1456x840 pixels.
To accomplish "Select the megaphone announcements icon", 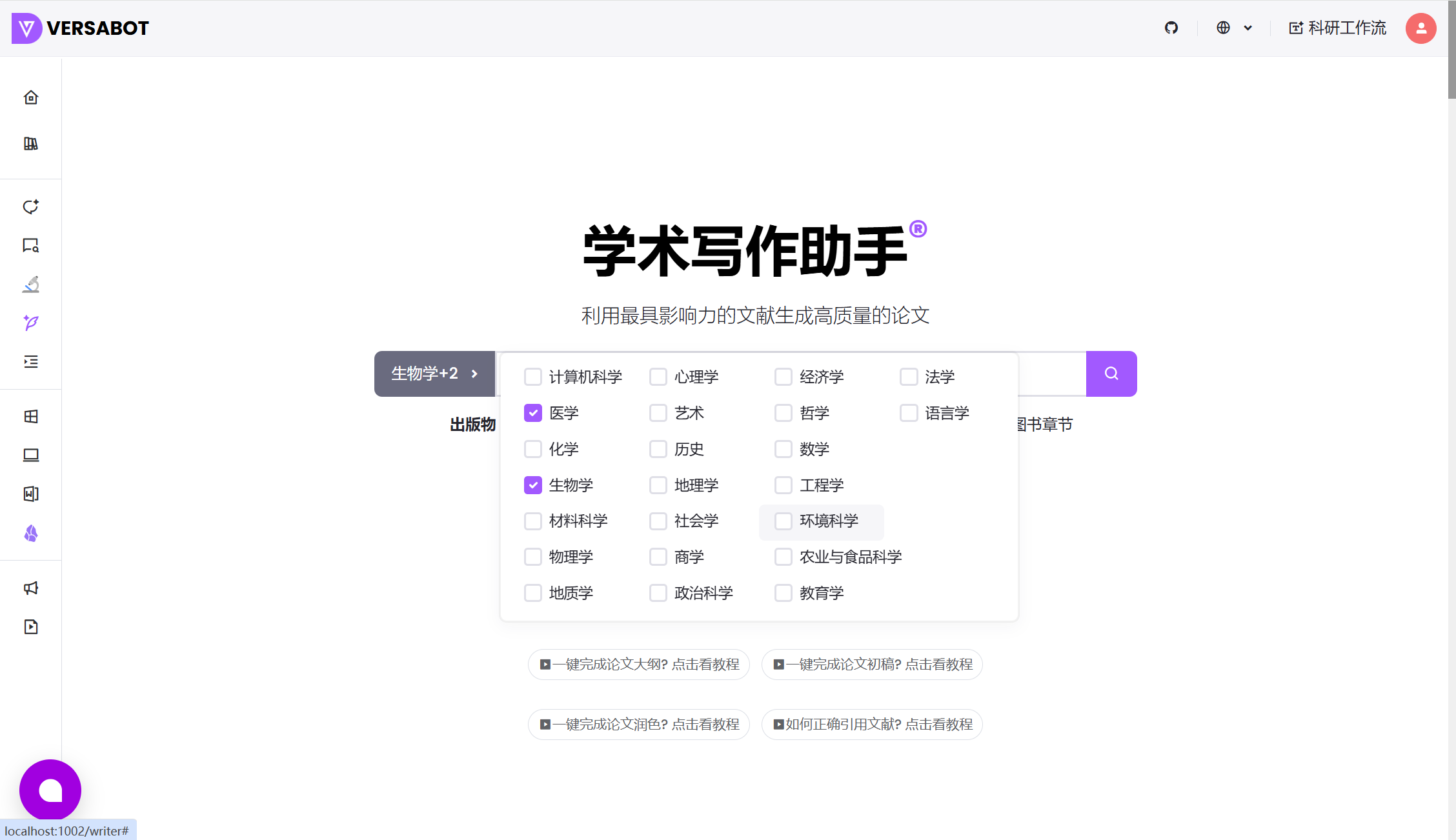I will (x=30, y=588).
